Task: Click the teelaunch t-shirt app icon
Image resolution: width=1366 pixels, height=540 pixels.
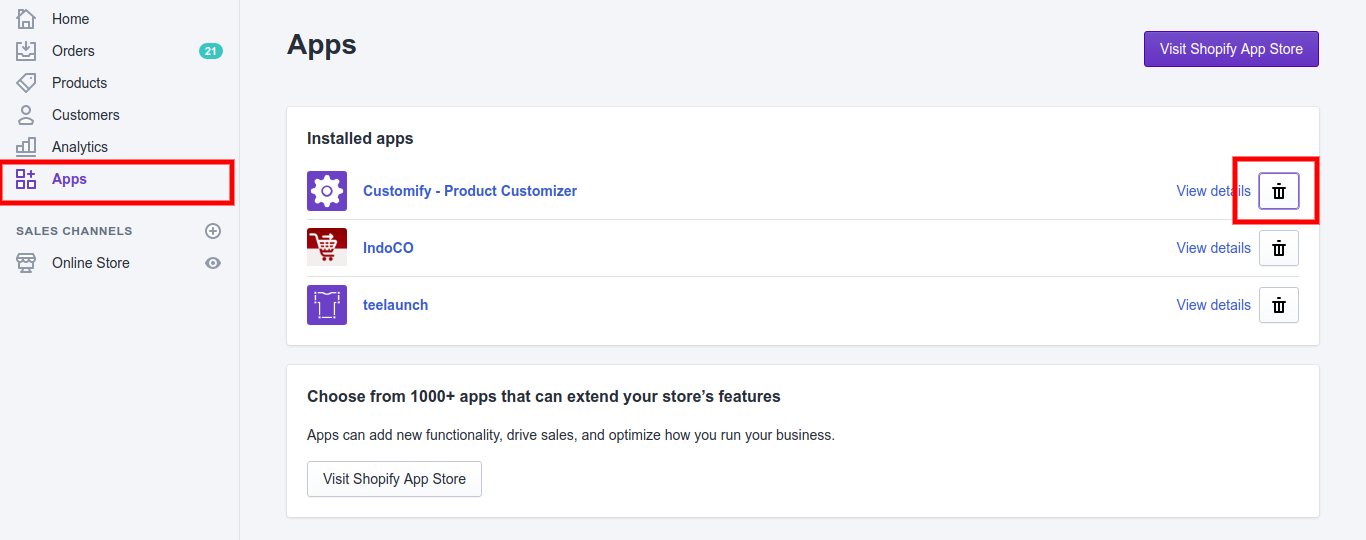Action: click(327, 305)
